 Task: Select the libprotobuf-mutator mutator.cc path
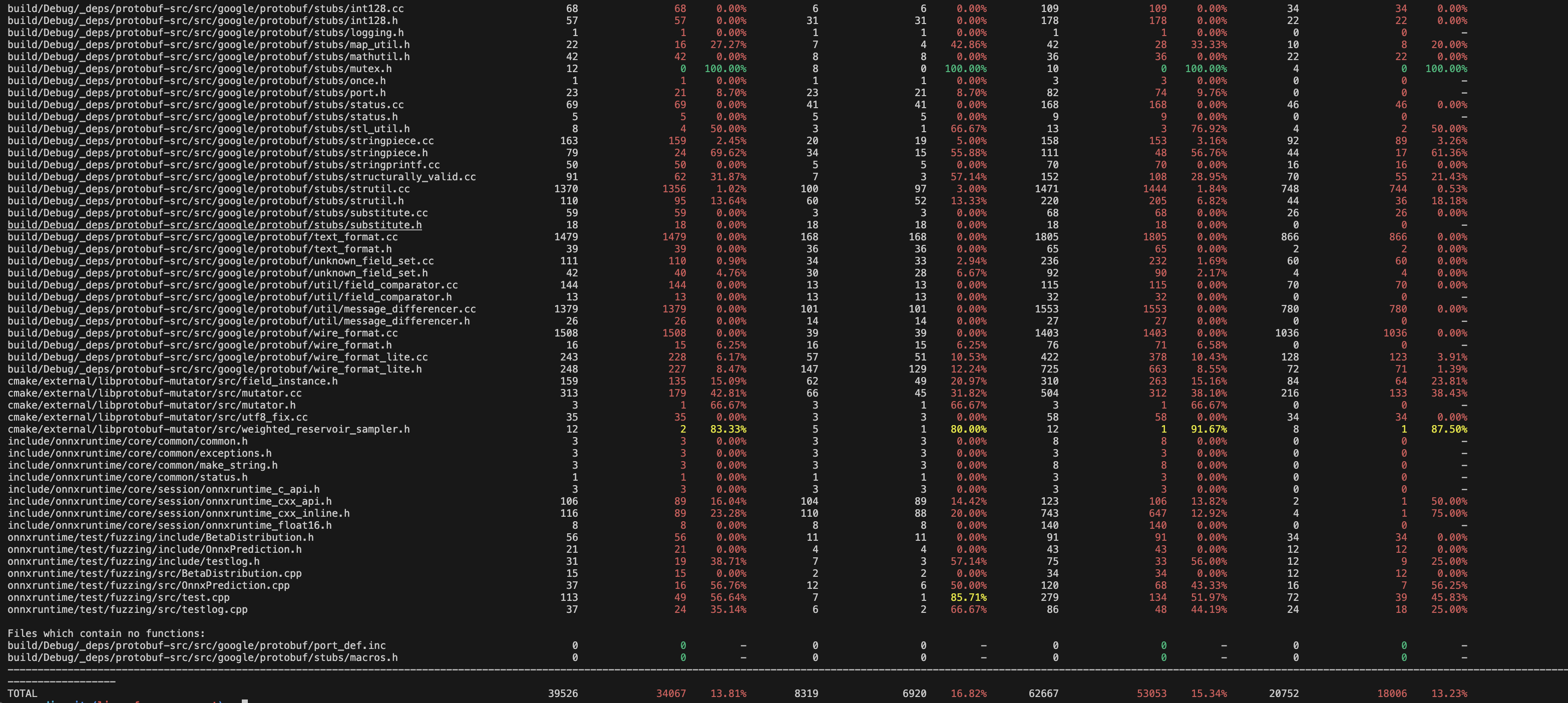(154, 393)
